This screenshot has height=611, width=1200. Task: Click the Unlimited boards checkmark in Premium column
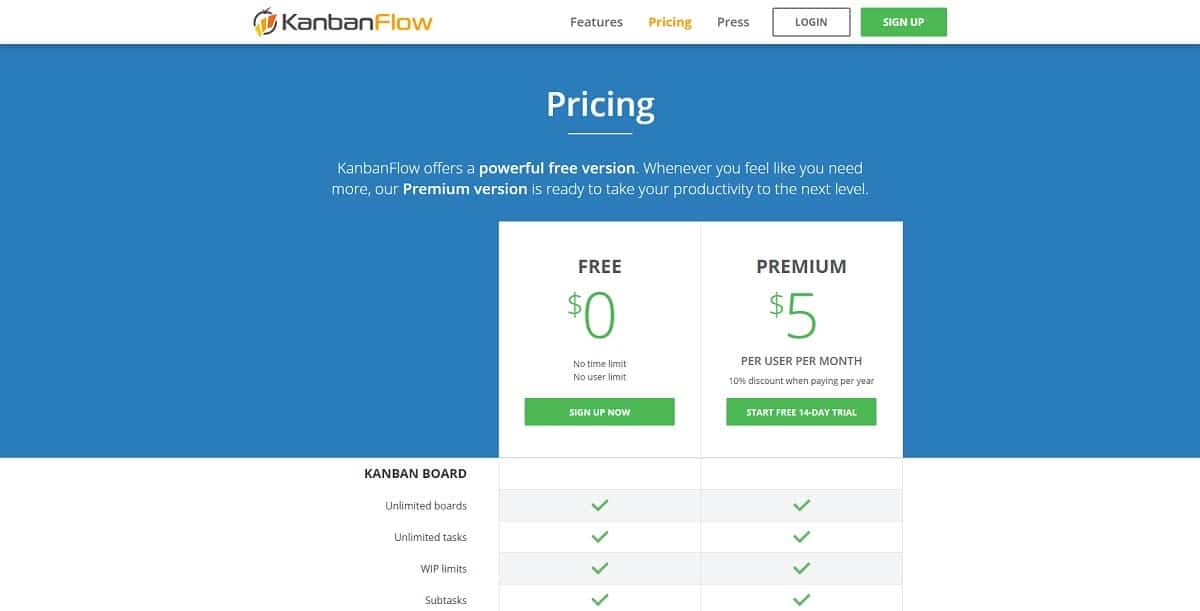pos(801,506)
